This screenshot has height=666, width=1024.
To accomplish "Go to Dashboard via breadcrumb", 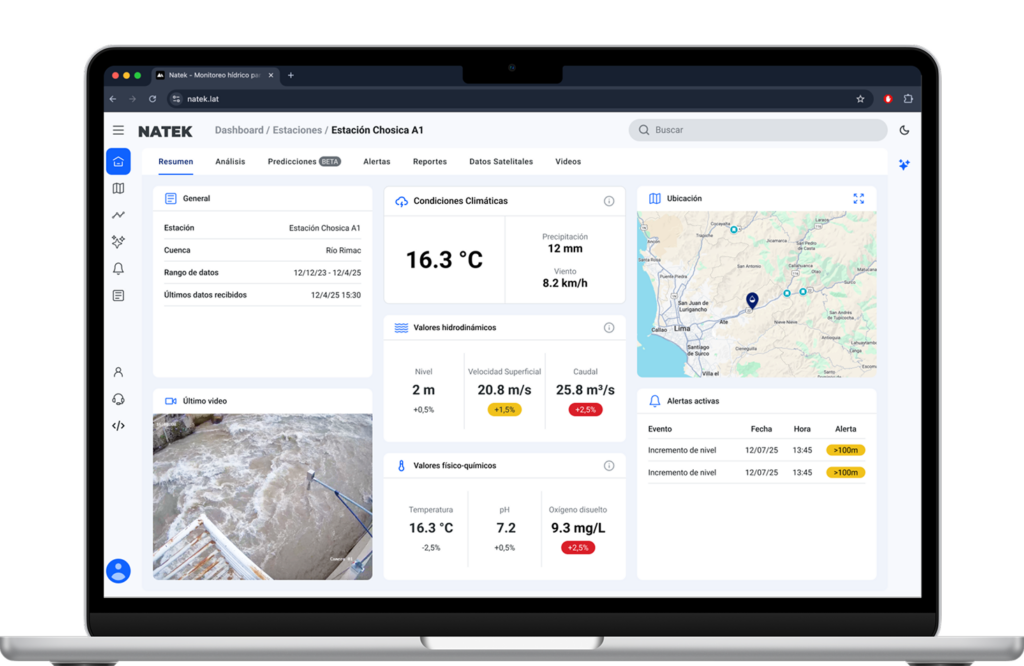I will click(239, 130).
